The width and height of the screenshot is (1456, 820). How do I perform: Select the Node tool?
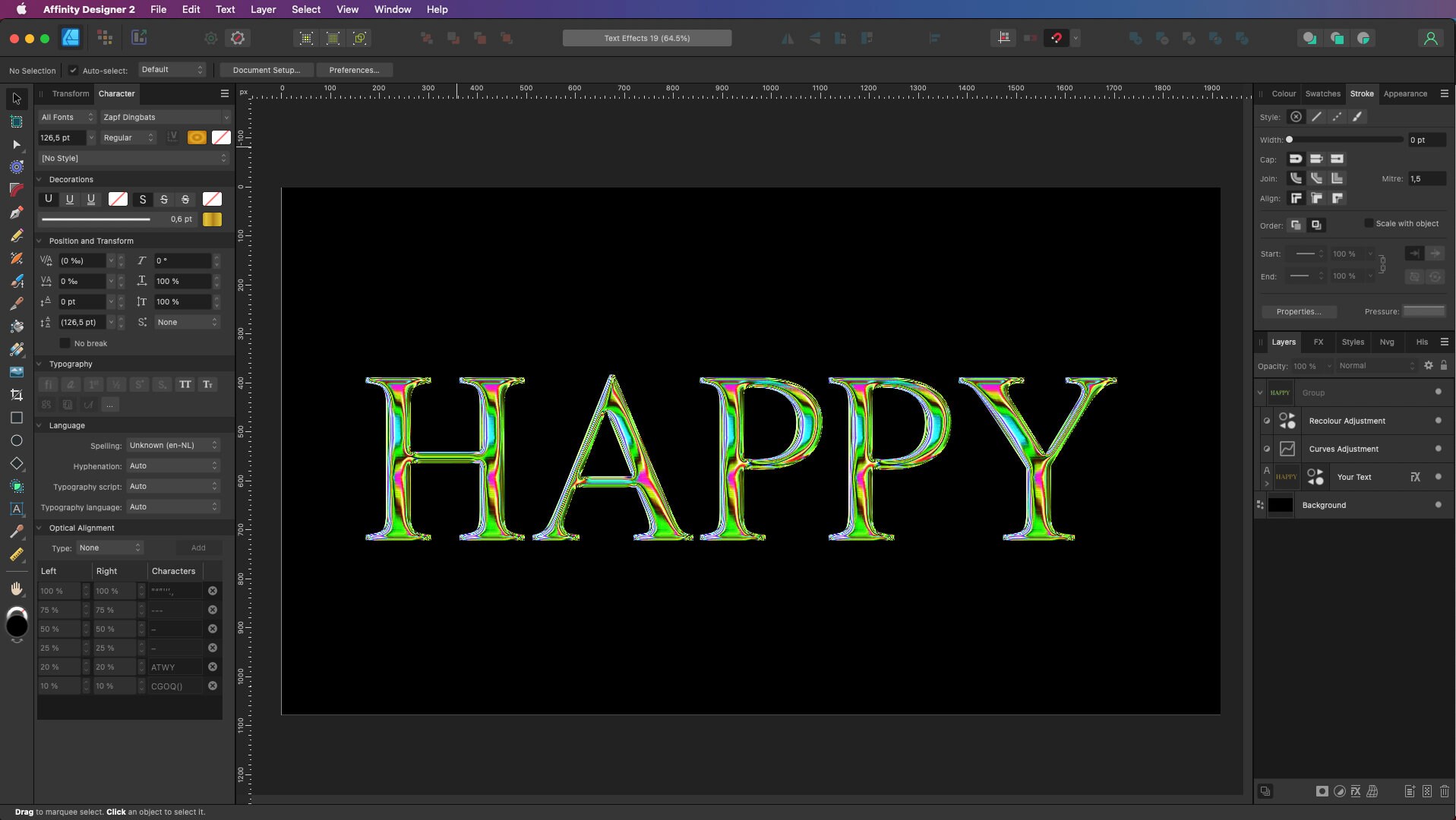17,144
